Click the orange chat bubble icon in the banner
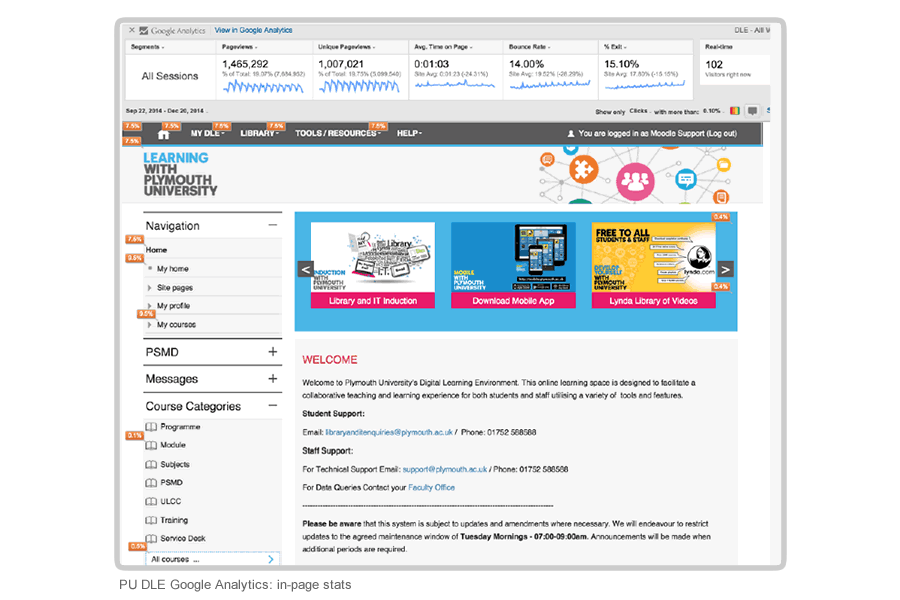900x600 pixels. [547, 159]
